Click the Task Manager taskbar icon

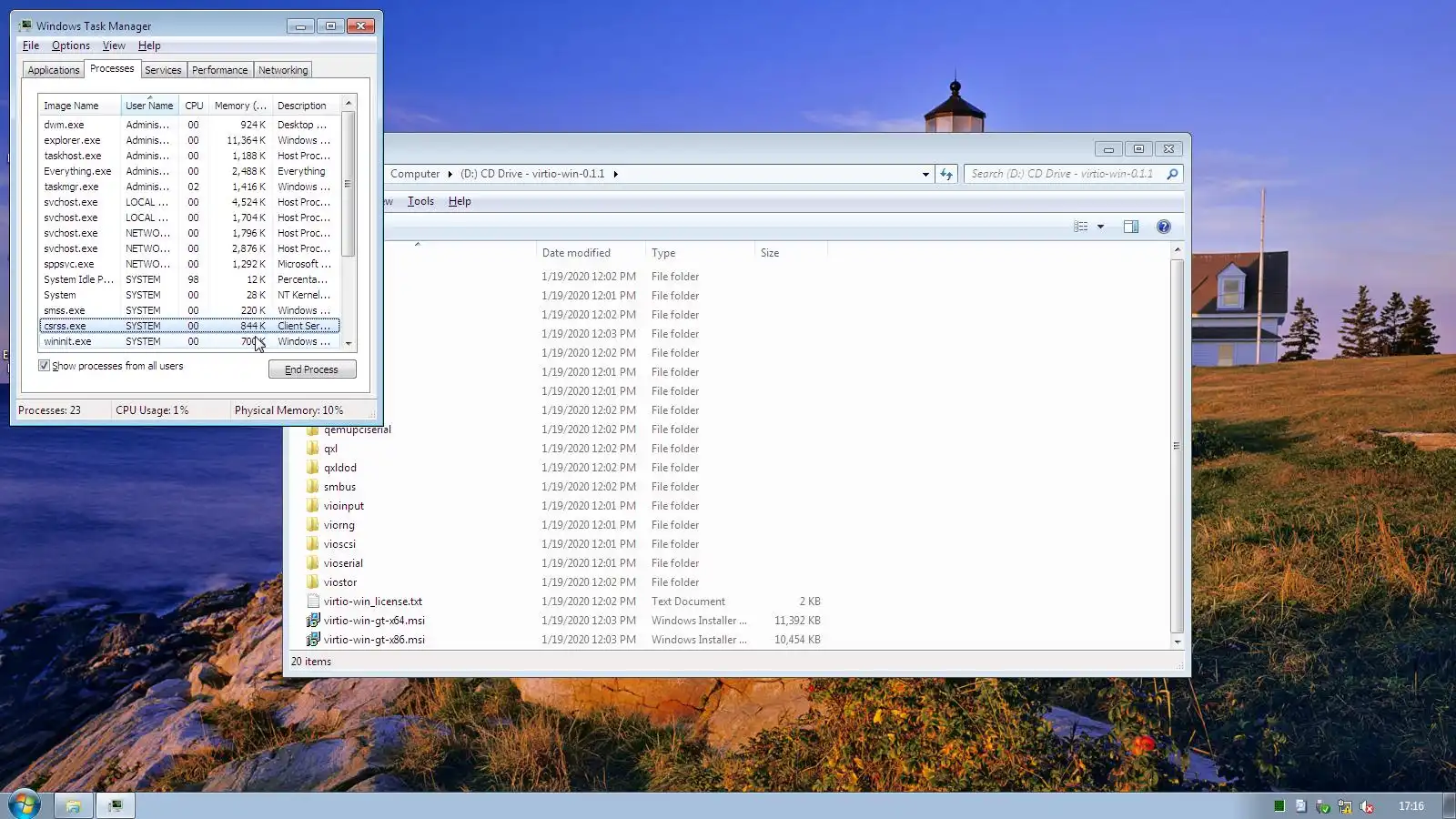click(x=116, y=805)
